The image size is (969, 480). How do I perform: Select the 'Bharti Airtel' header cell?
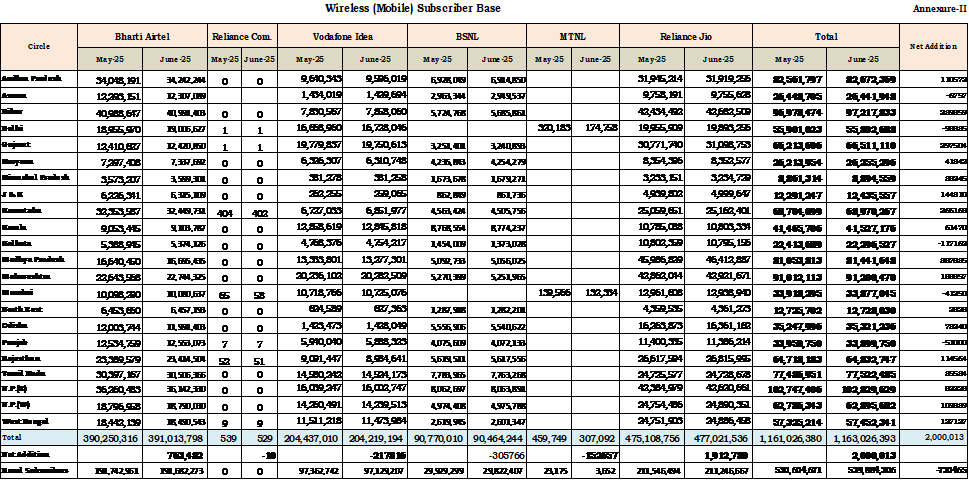(142, 36)
